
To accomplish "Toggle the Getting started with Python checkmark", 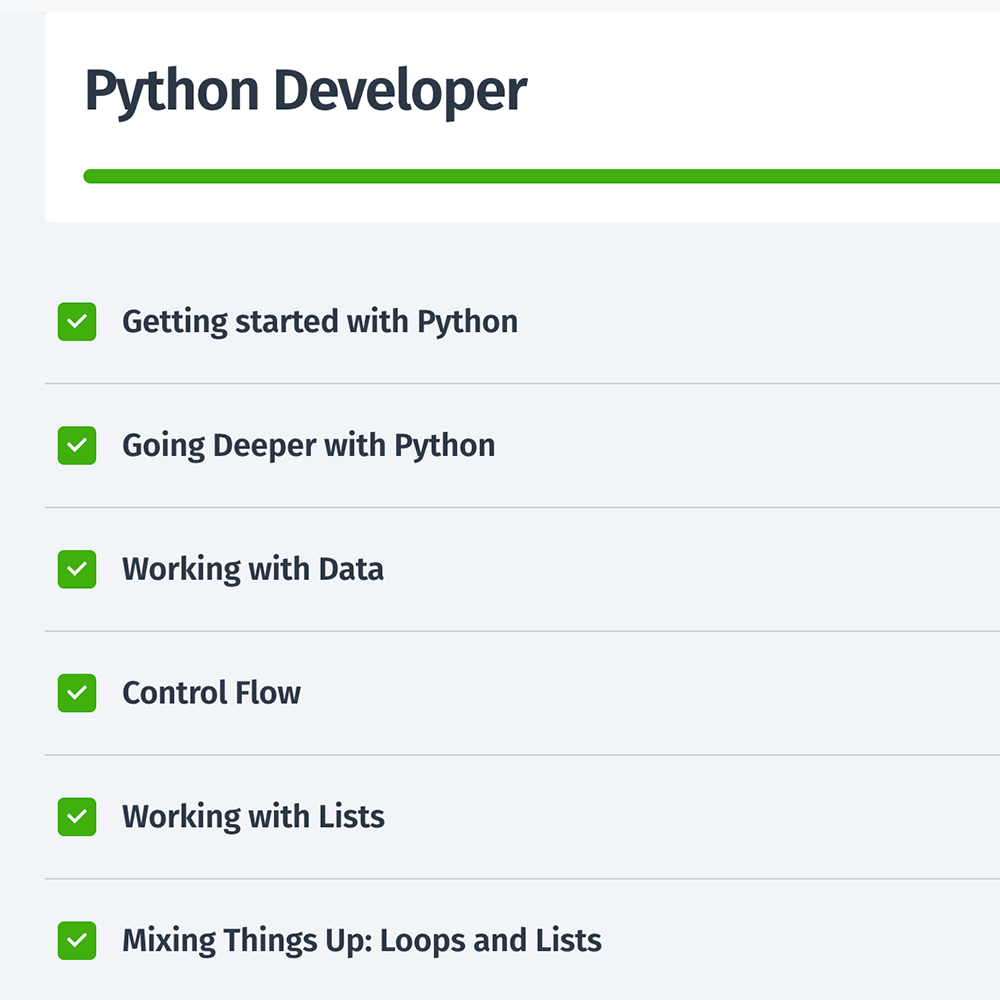I will pos(77,322).
